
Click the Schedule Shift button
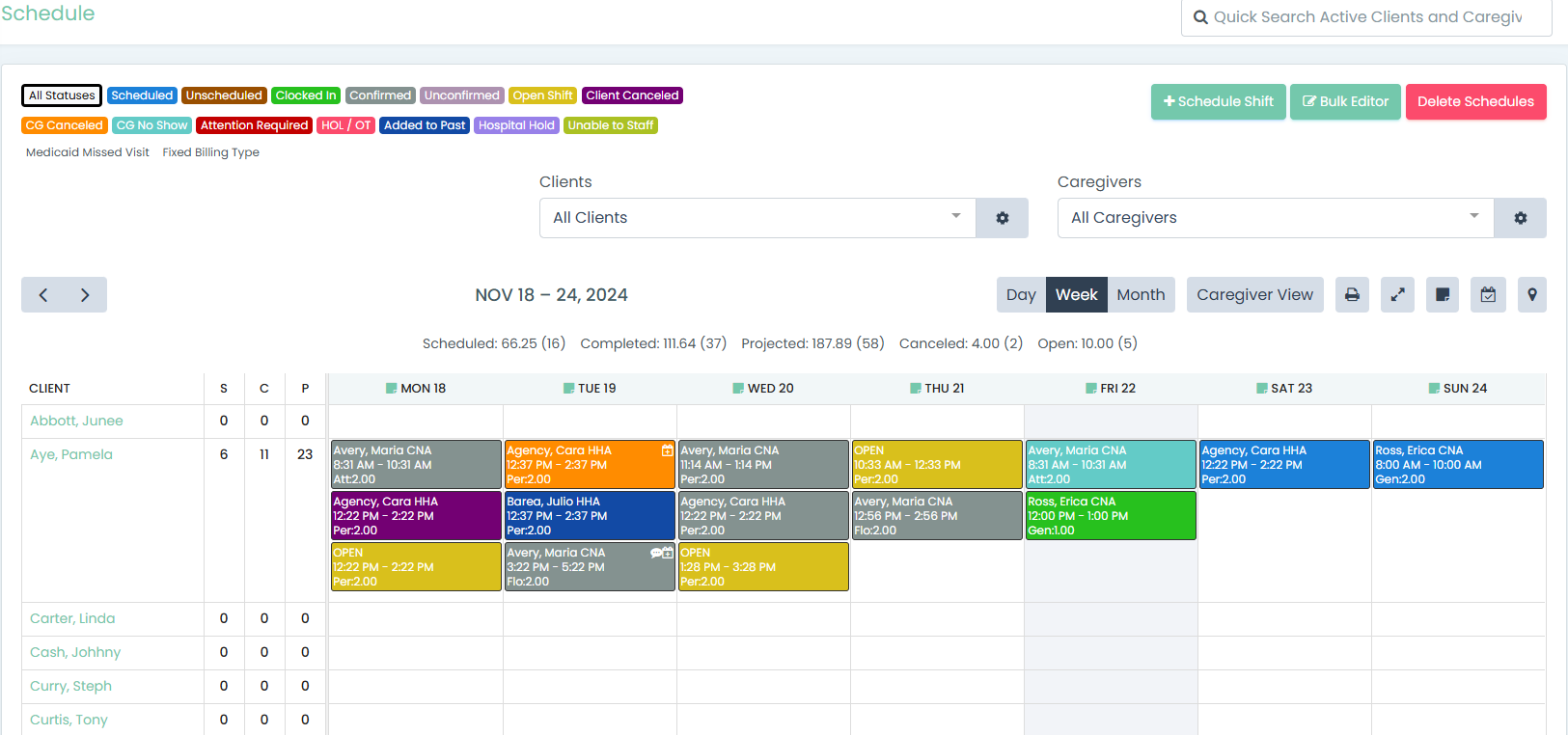point(1219,101)
